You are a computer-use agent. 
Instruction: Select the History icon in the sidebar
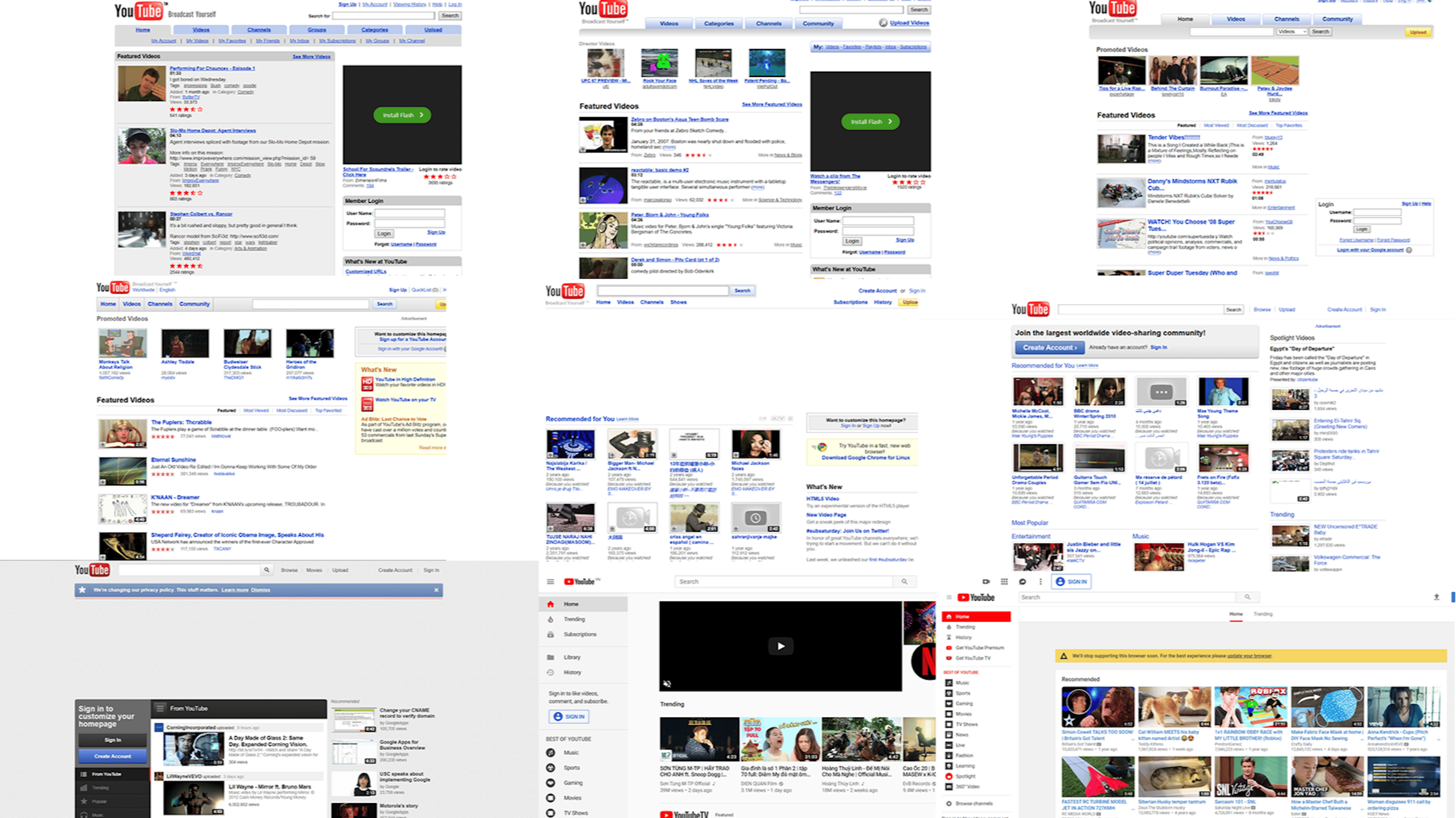551,672
